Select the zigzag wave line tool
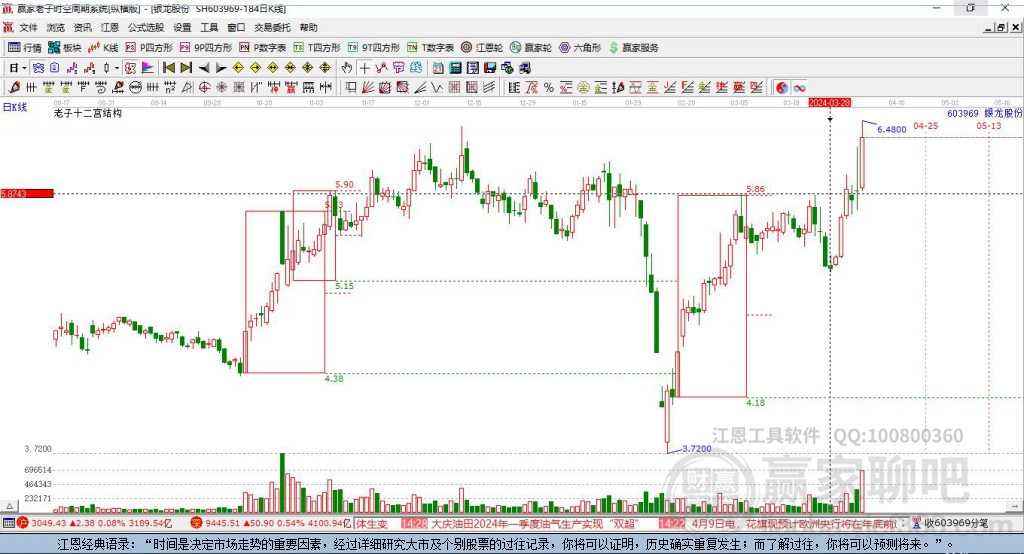The width and height of the screenshot is (1024, 554). click(436, 88)
